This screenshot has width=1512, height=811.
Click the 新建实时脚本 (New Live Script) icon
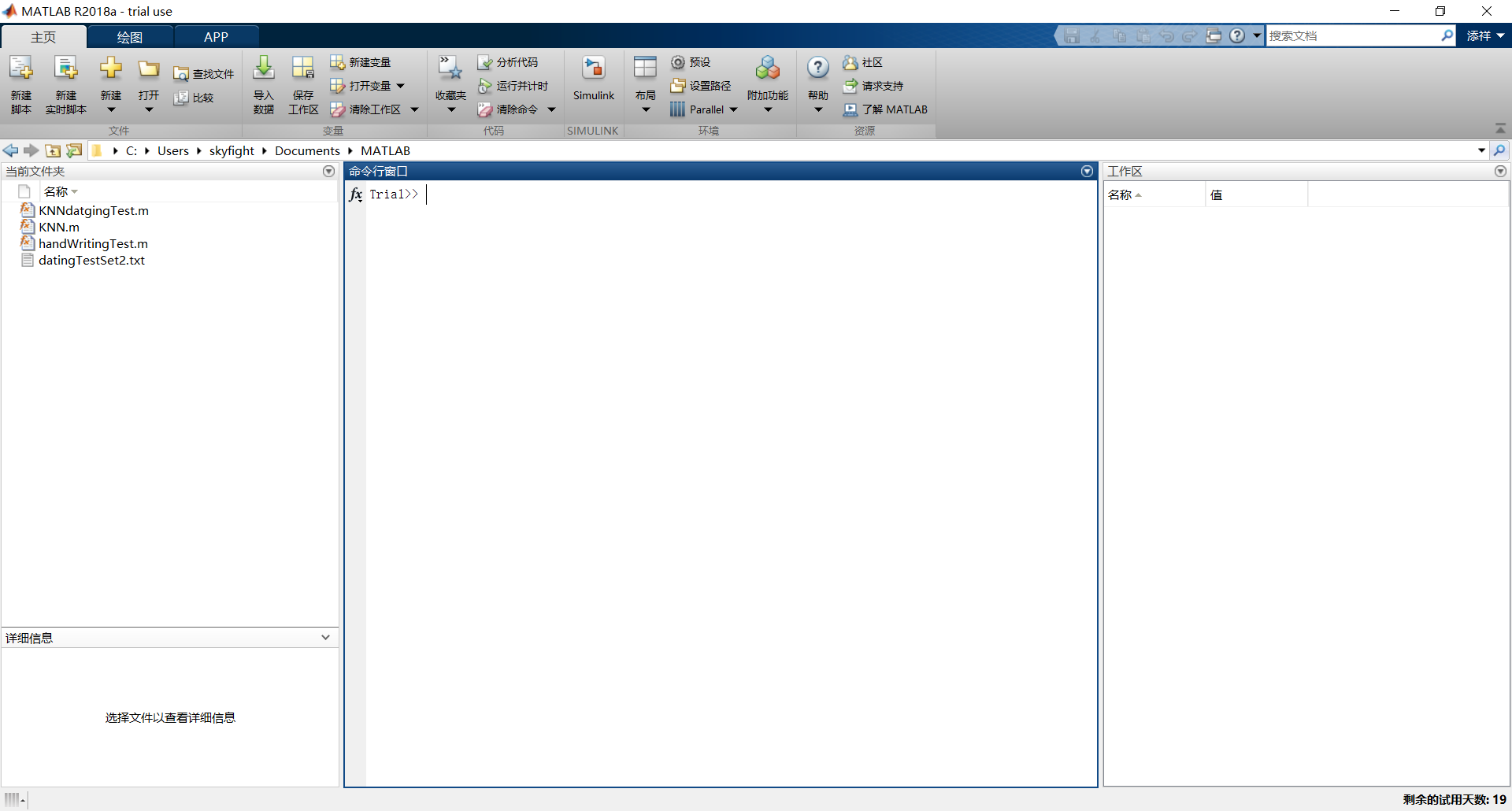click(x=66, y=69)
